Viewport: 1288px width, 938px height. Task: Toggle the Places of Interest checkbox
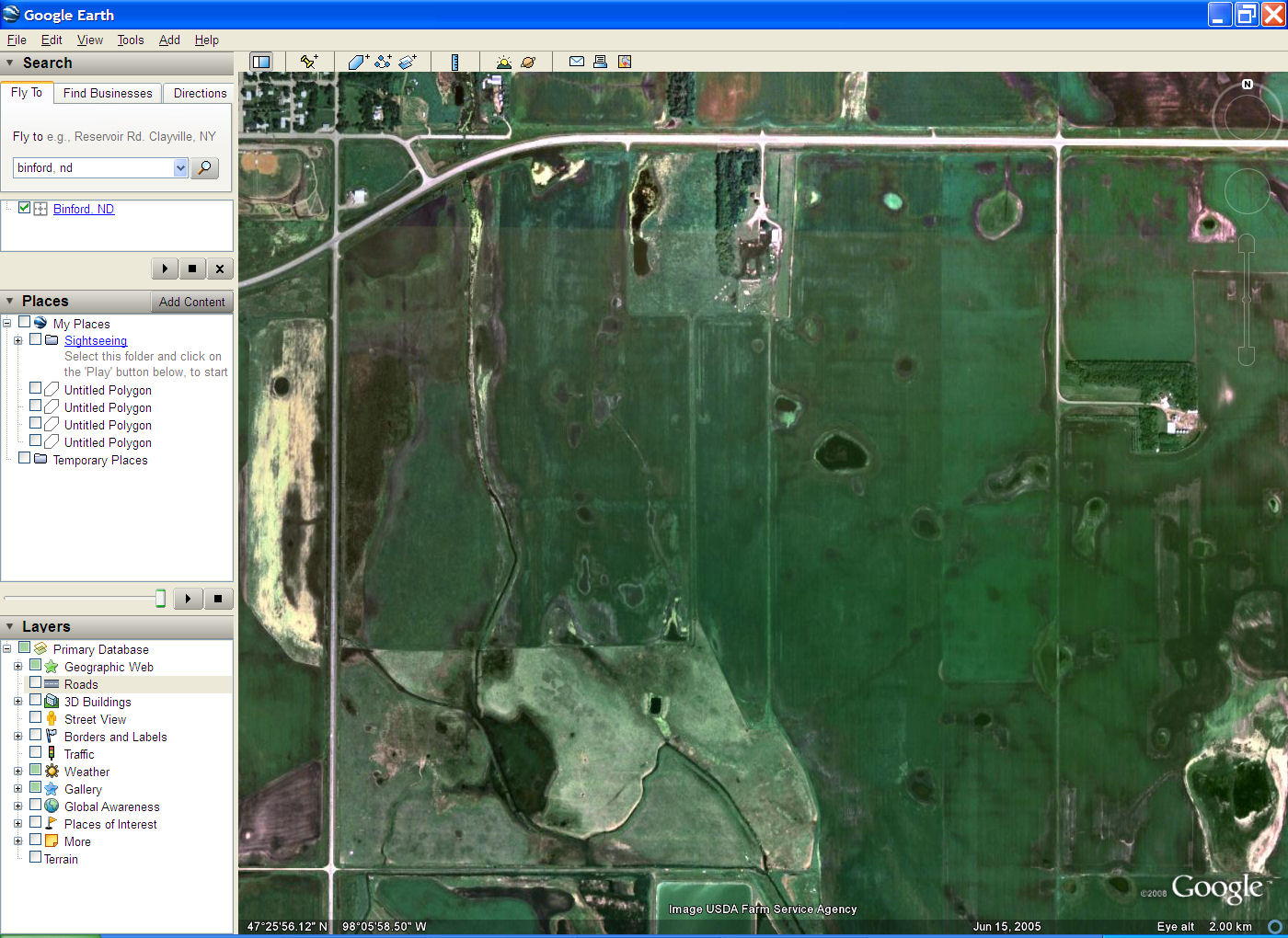click(x=35, y=823)
